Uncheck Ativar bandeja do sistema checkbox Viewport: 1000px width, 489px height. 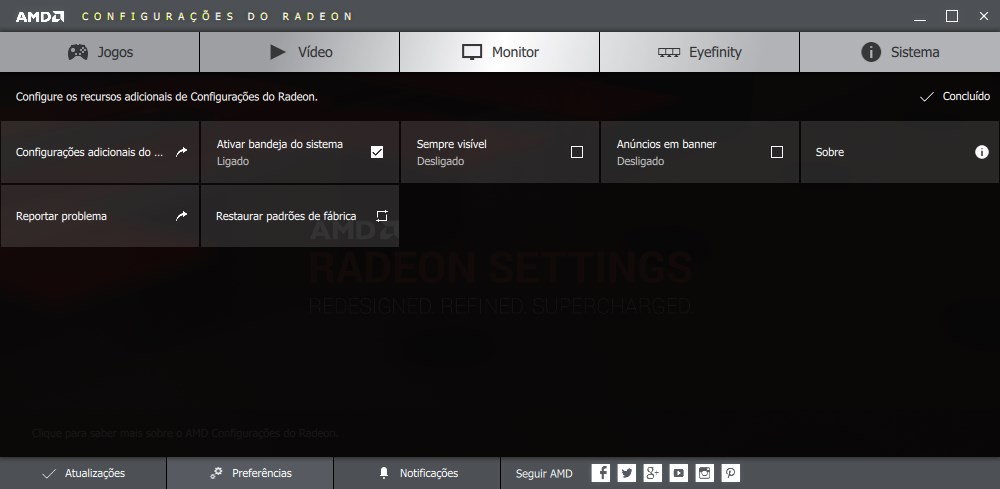[377, 152]
